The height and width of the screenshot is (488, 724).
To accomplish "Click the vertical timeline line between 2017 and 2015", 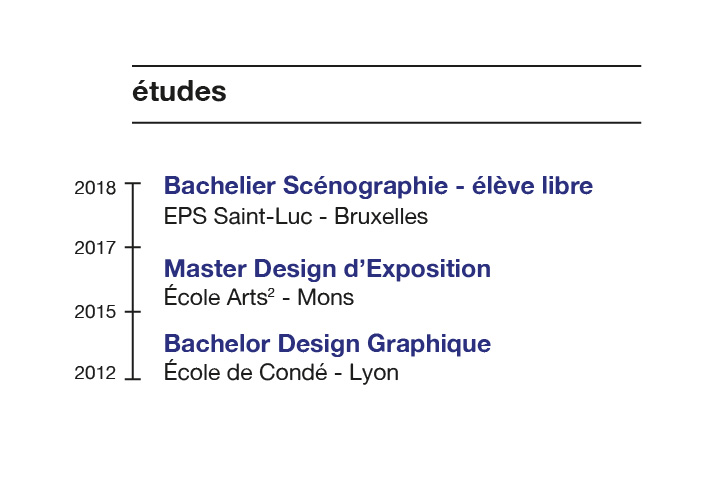I will coord(133,280).
